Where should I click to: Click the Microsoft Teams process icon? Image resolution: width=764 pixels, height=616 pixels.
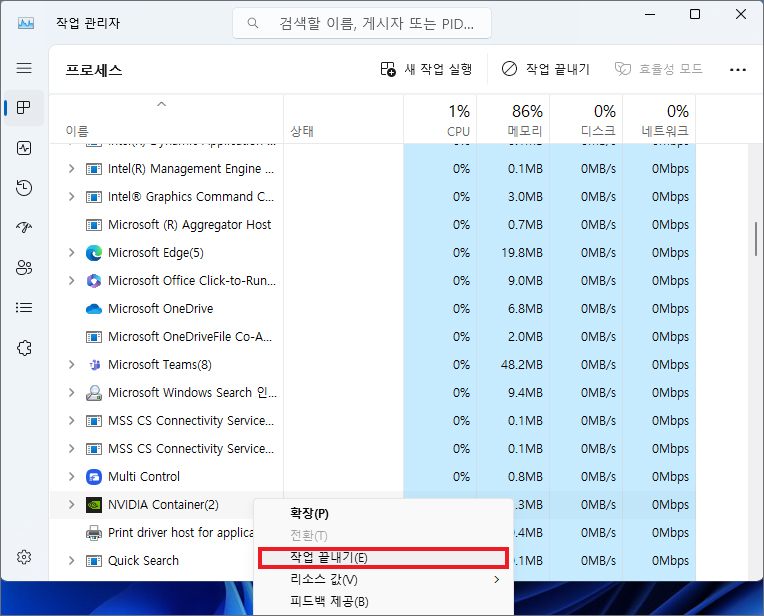click(x=95, y=365)
